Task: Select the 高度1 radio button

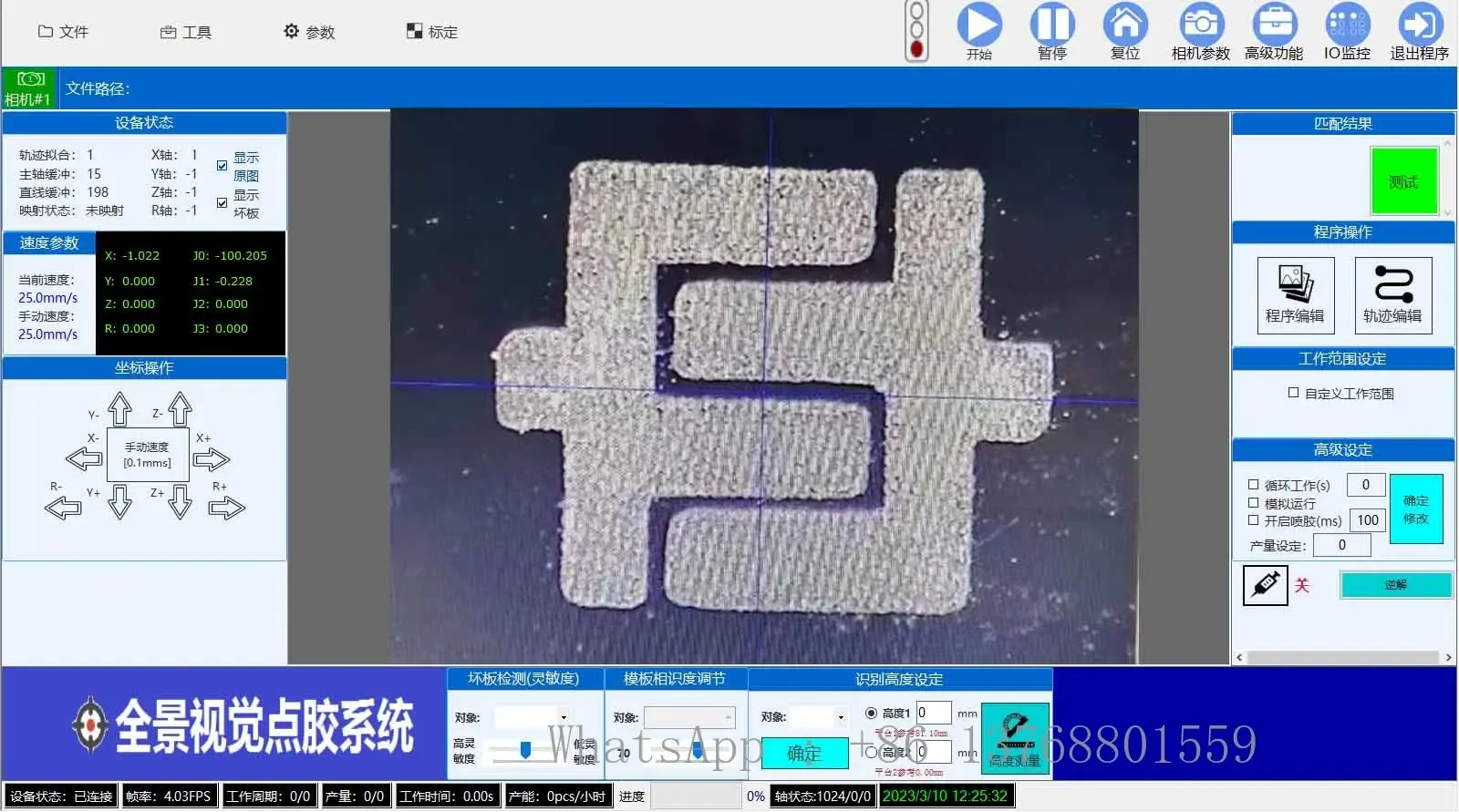Action: (x=871, y=714)
